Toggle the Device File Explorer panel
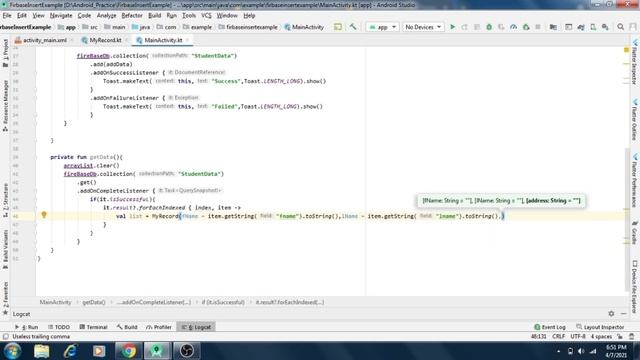The image size is (640, 360). tap(635, 287)
